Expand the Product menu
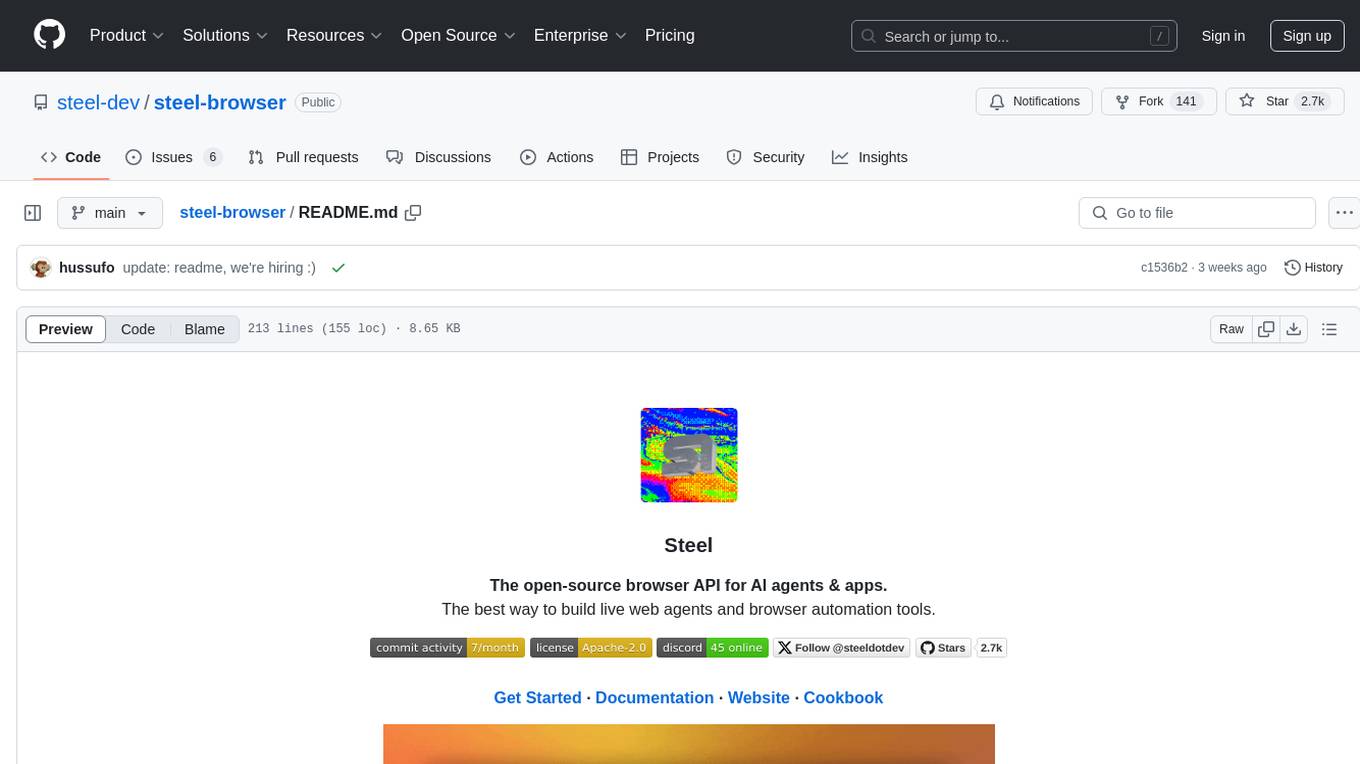 point(127,35)
